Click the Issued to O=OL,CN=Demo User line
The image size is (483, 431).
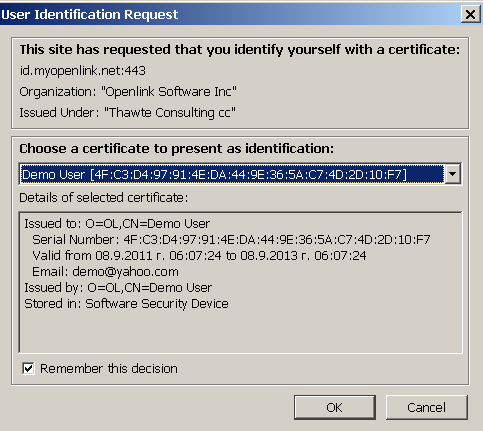[117, 224]
